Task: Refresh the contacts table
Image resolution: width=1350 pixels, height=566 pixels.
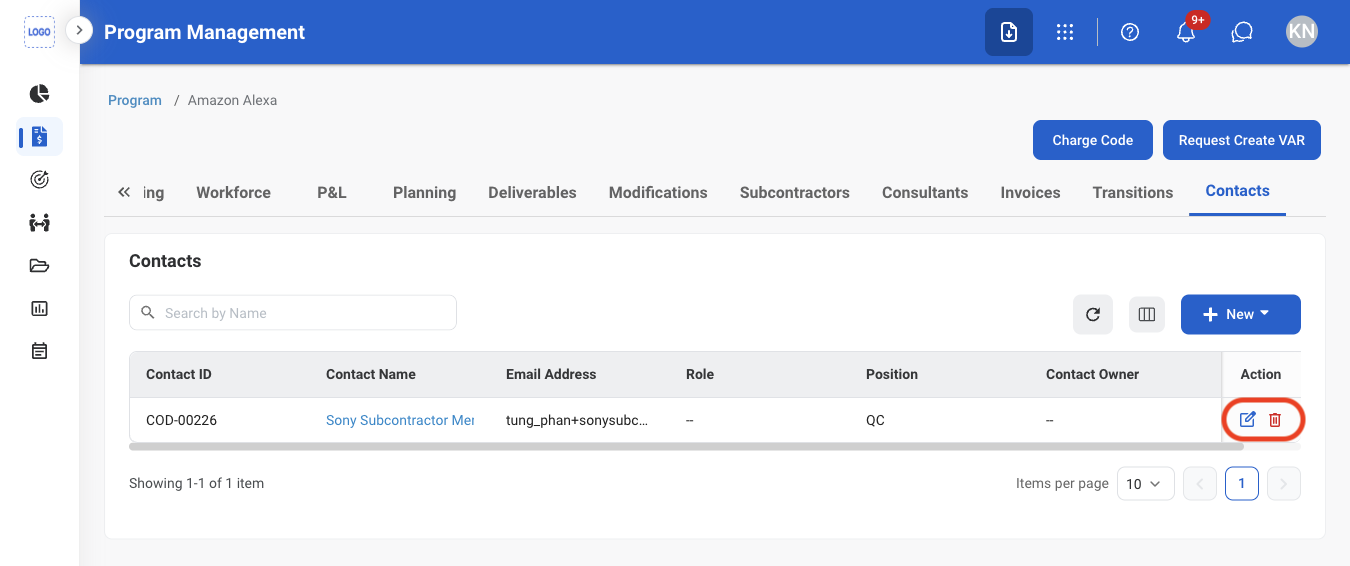Action: pos(1093,314)
